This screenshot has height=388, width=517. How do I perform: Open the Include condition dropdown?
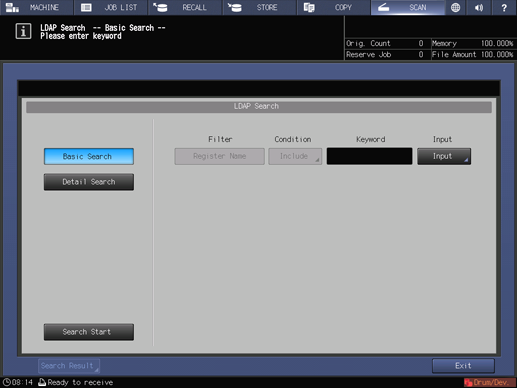click(x=295, y=156)
